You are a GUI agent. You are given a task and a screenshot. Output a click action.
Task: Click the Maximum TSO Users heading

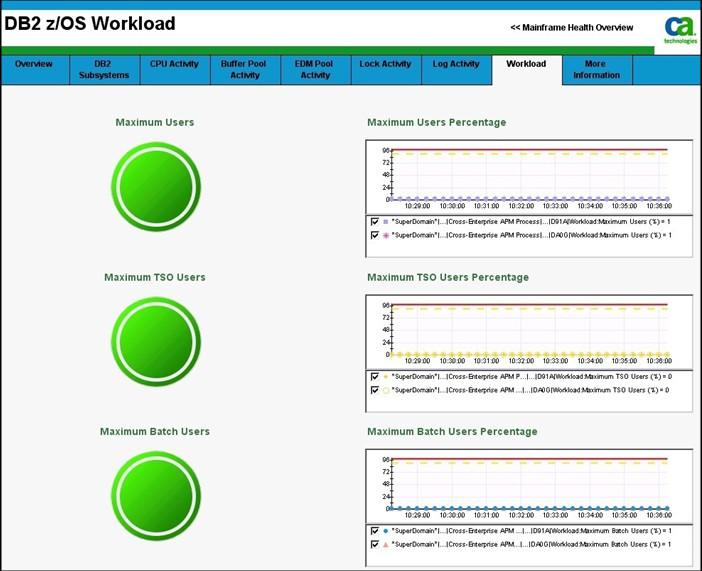tap(155, 277)
